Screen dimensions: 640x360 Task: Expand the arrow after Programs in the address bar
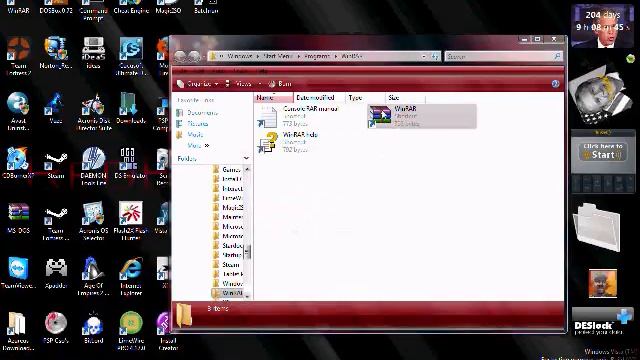click(336, 56)
